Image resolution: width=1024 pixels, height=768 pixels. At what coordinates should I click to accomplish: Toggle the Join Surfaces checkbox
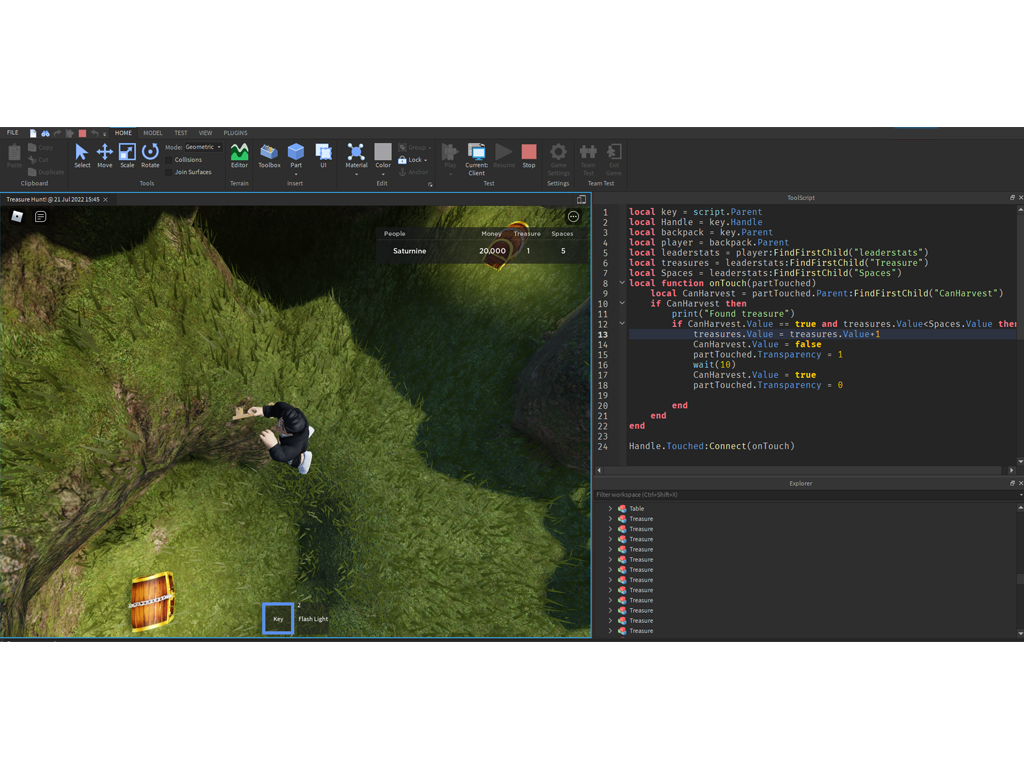tap(169, 172)
